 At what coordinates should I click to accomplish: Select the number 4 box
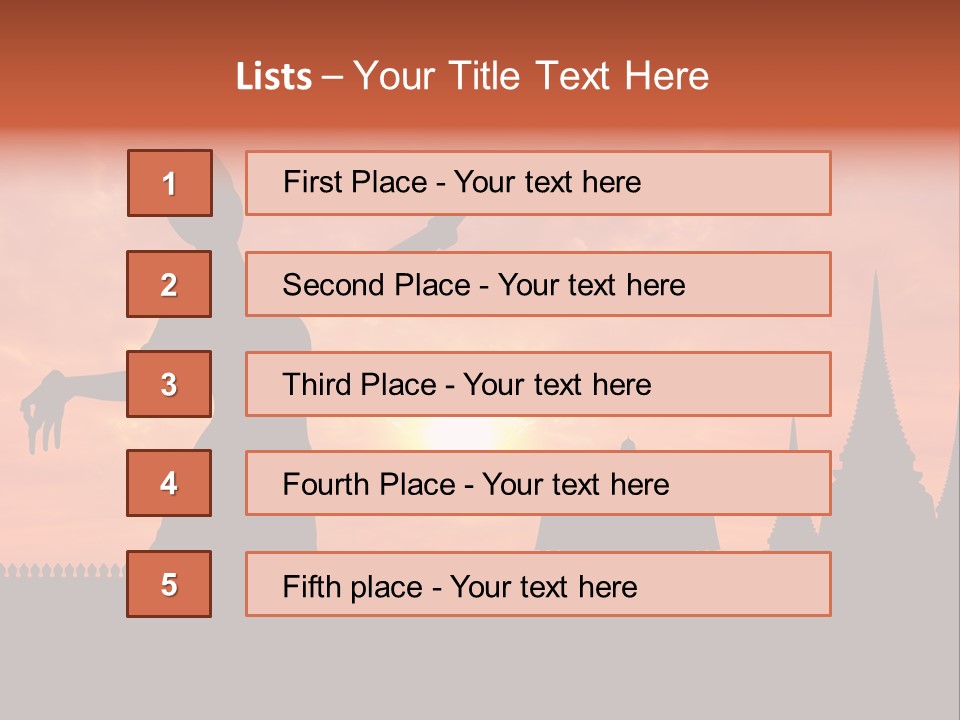(169, 483)
